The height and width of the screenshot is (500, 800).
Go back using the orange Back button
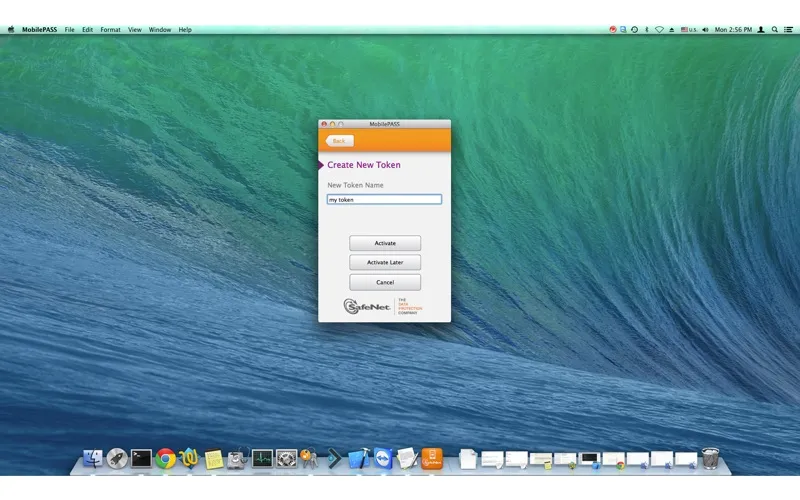[x=339, y=141]
